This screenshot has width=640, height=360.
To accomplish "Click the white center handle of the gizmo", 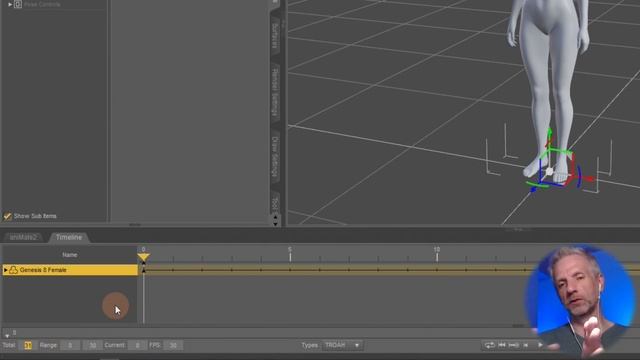I will point(549,171).
